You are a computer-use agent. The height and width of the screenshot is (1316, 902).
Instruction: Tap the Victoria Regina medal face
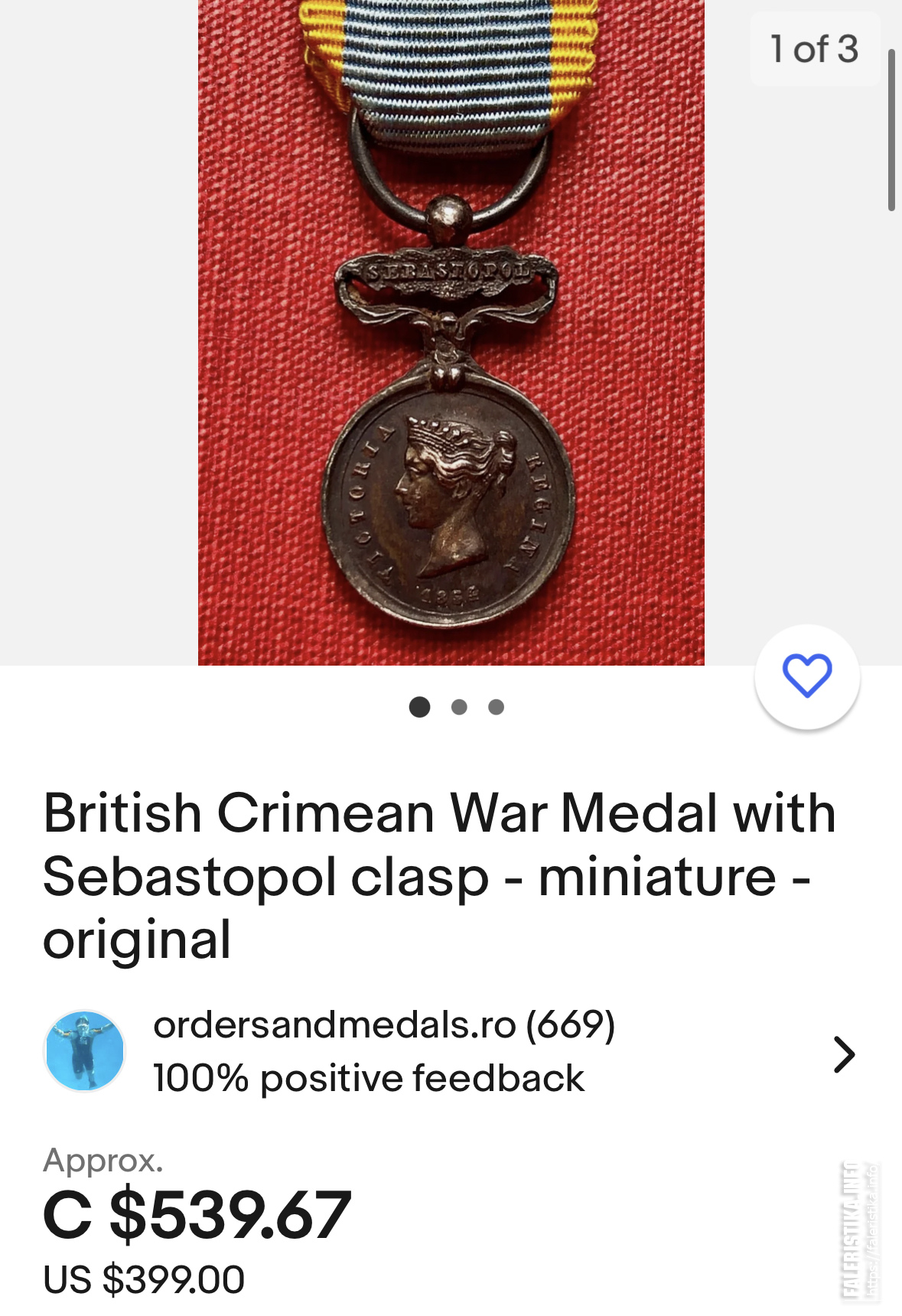click(448, 506)
